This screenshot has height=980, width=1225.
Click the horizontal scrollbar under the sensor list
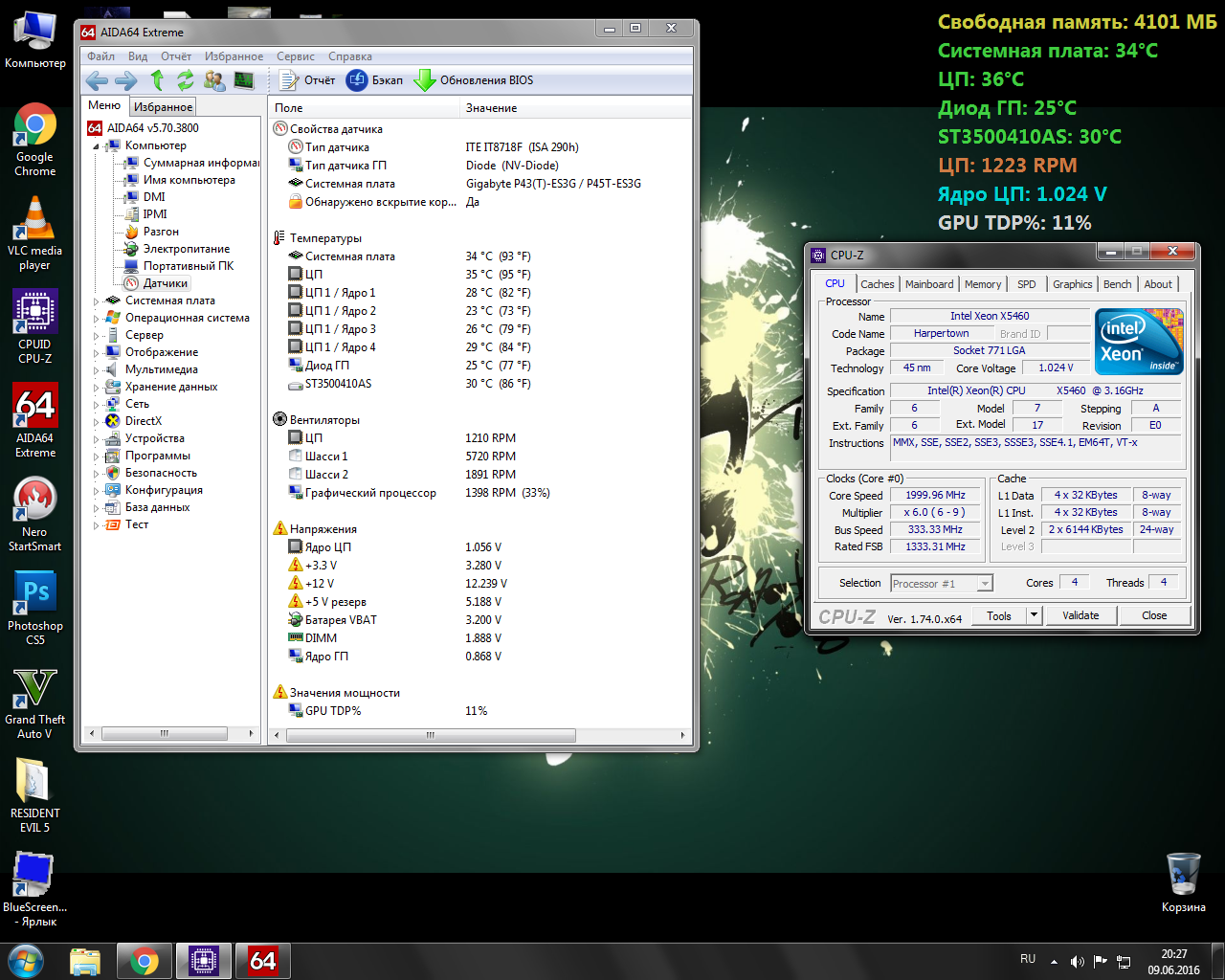click(x=431, y=735)
